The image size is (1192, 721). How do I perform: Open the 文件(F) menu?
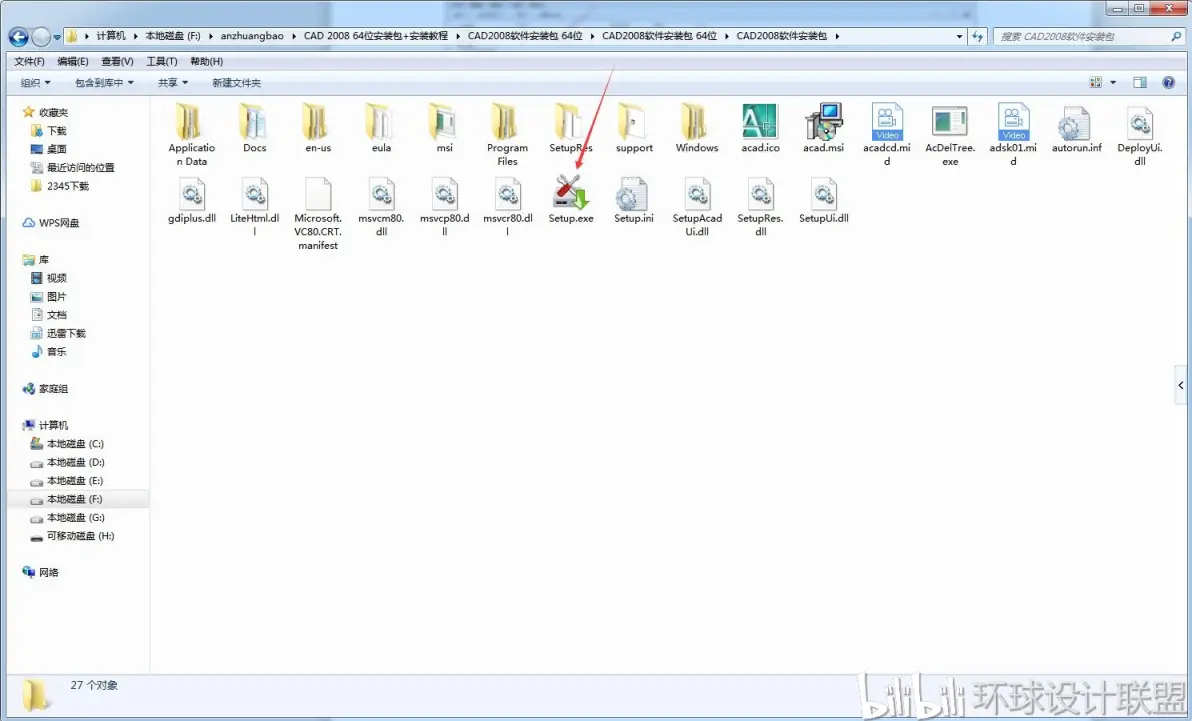pyautogui.click(x=30, y=62)
